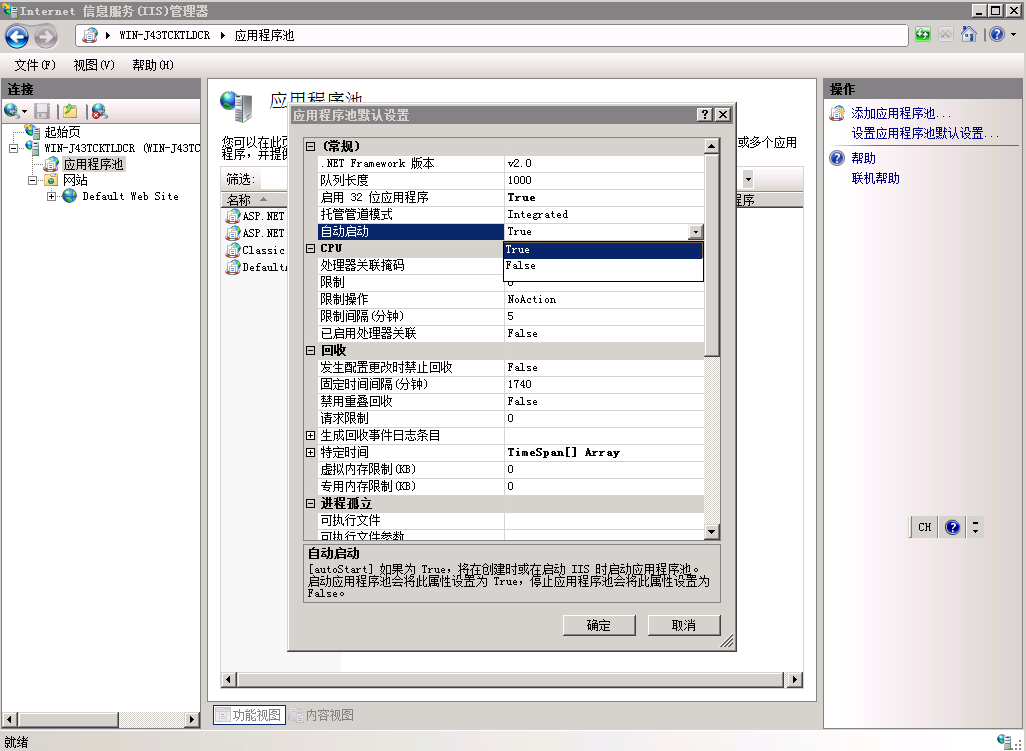Select the 托管管道模式 value Integrated

(x=604, y=215)
